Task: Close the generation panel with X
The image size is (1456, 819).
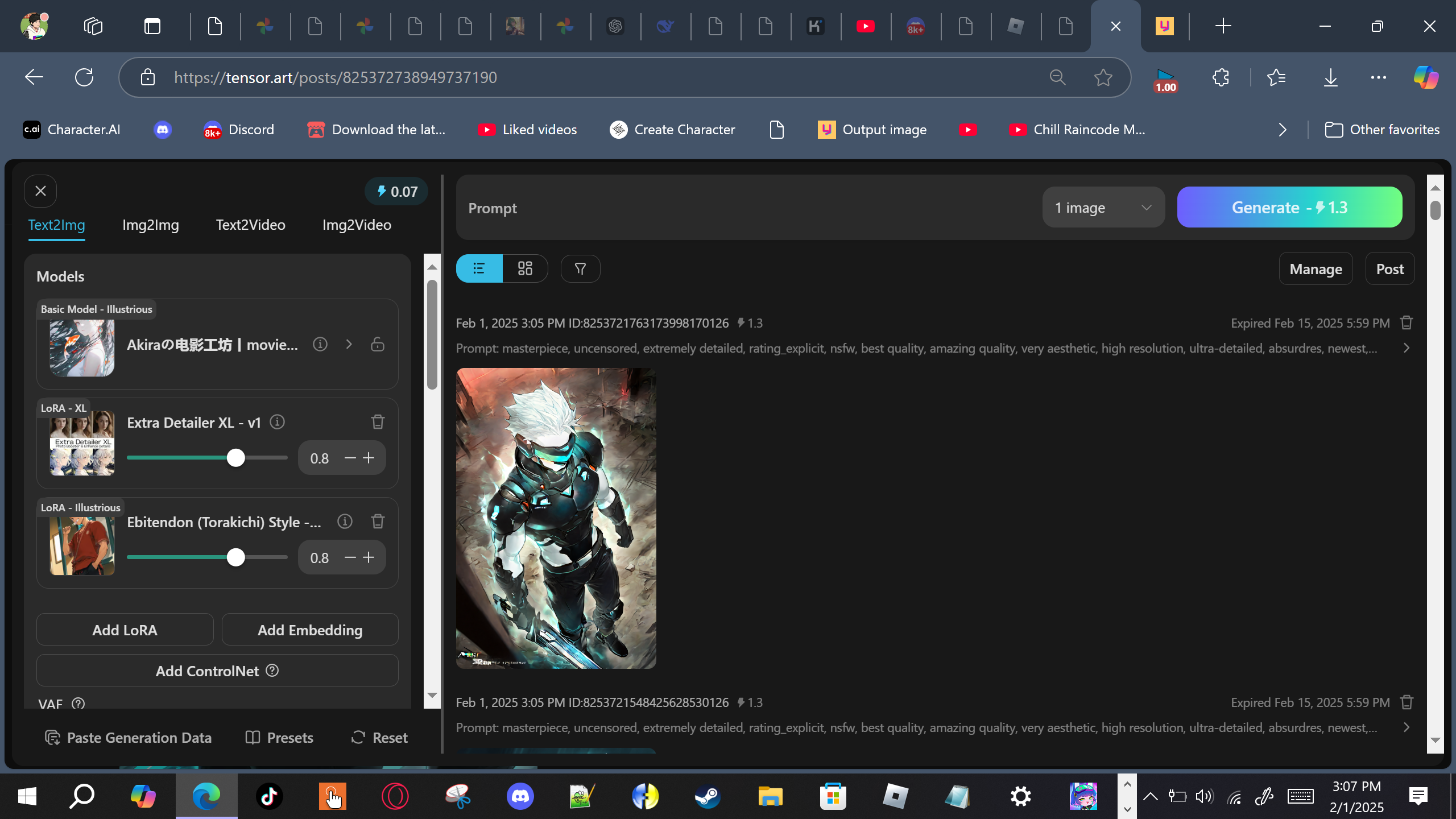Action: 40,191
